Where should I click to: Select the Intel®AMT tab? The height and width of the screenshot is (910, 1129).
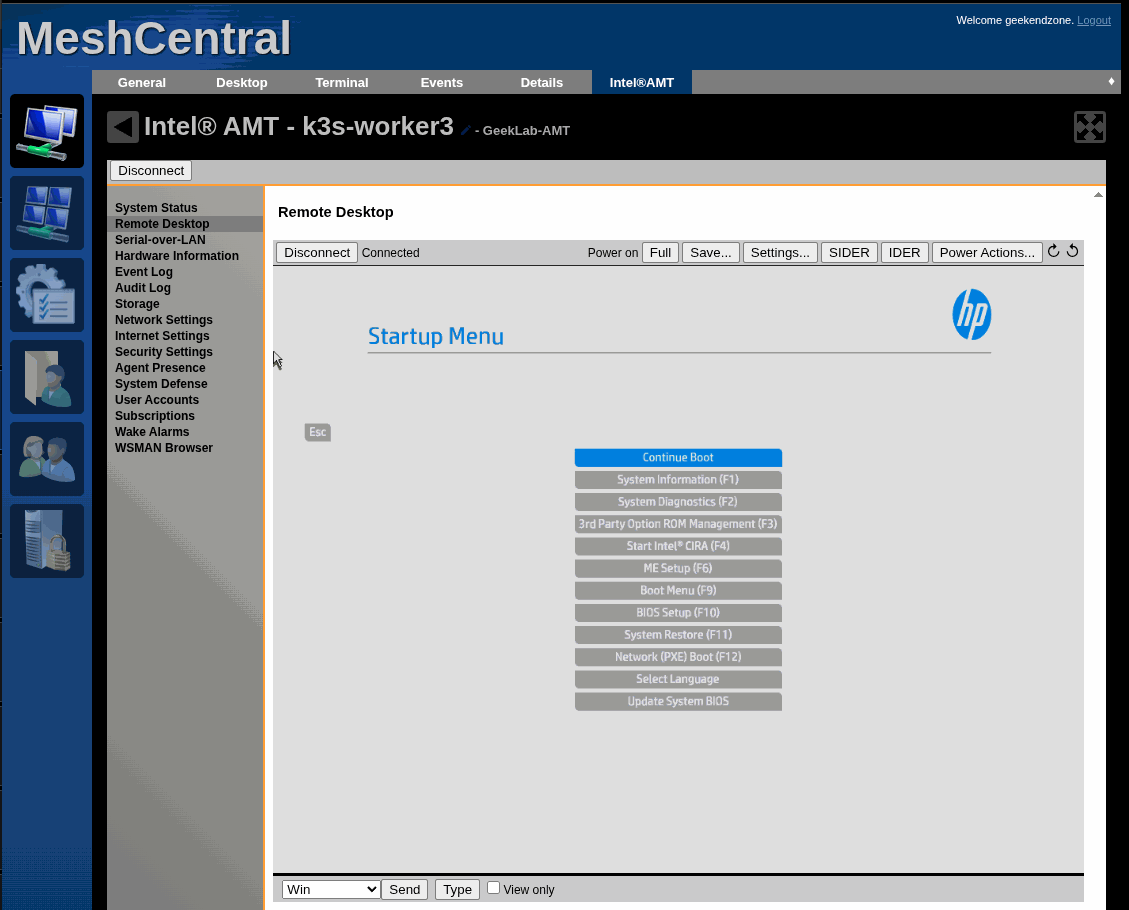pos(642,83)
